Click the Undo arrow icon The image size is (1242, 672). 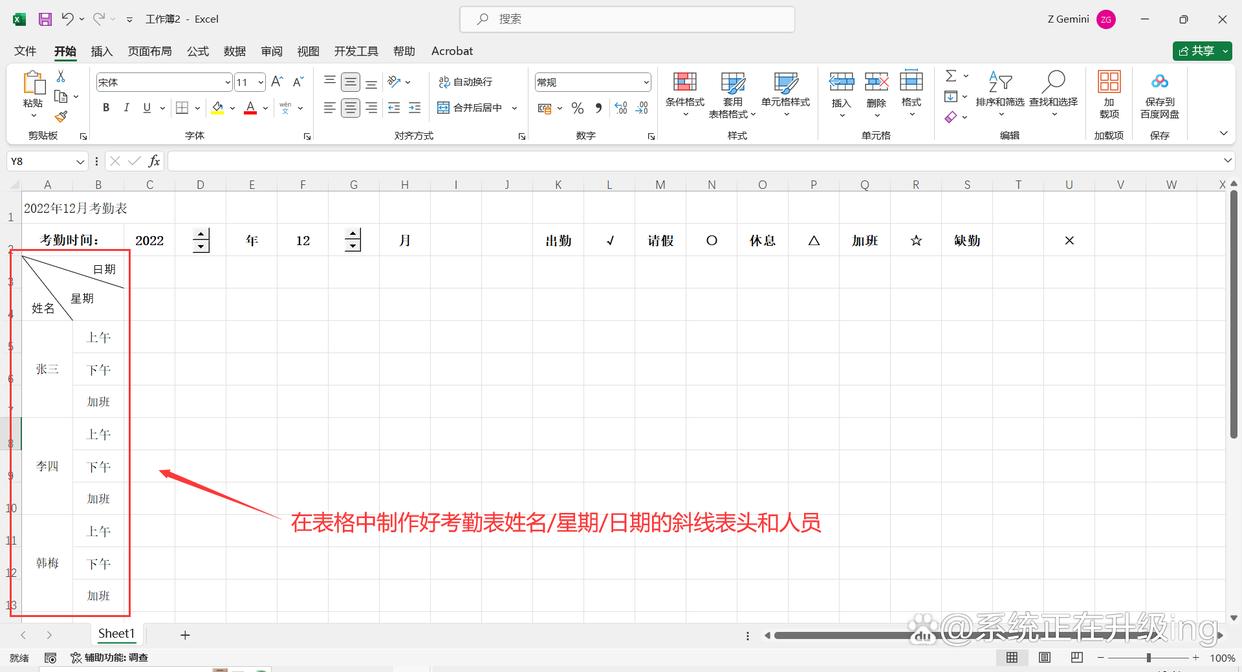pyautogui.click(x=67, y=19)
